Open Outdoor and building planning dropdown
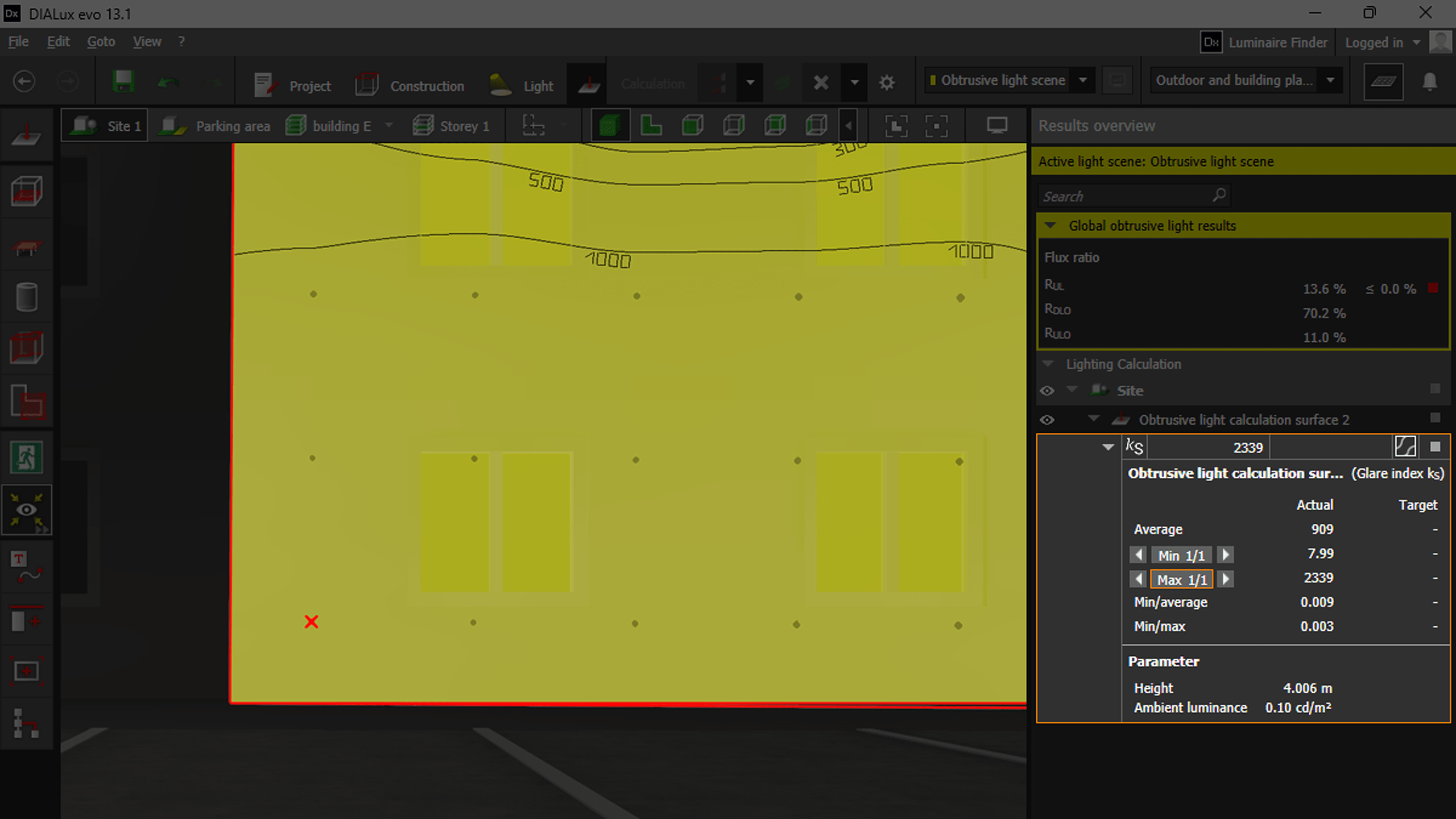 click(x=1330, y=80)
